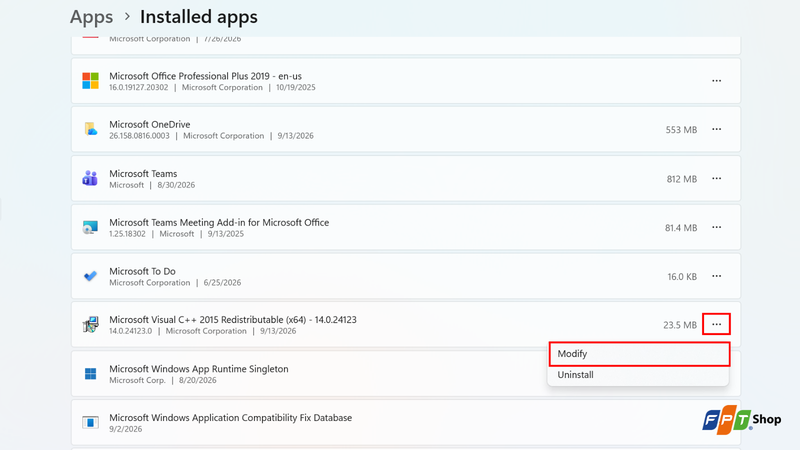Screen dimensions: 800x450
Task: Click the Visual C++ Redistributable installer icon
Action: [x=90, y=324]
